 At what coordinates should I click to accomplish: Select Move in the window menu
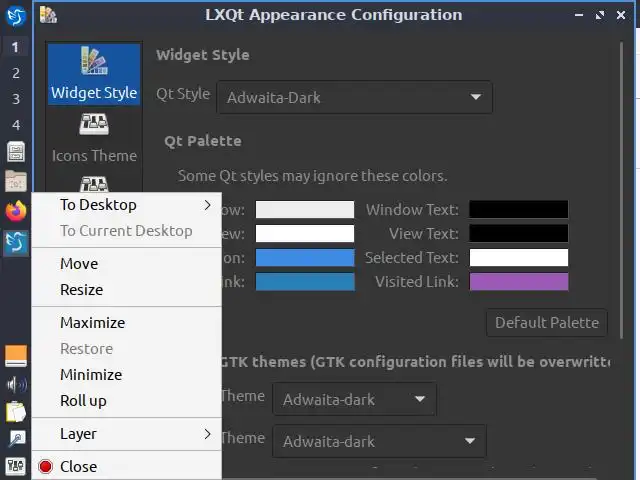(x=79, y=264)
